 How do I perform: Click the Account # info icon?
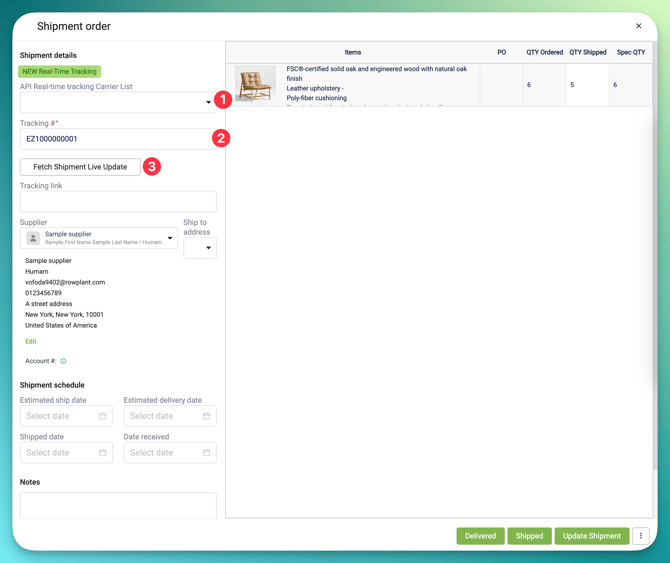pyautogui.click(x=63, y=361)
